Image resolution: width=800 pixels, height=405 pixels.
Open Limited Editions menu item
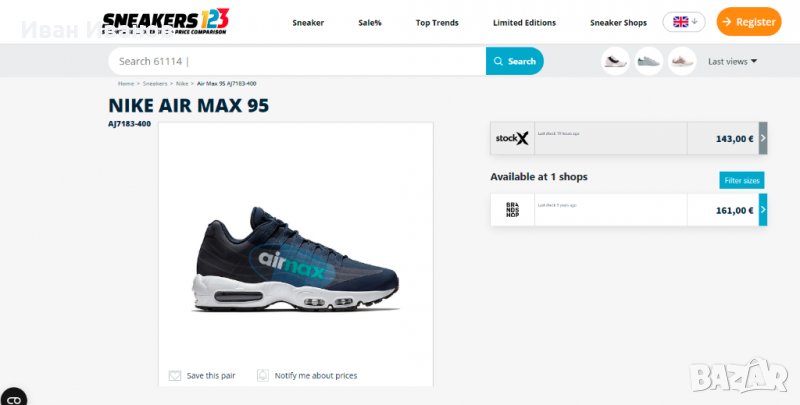click(x=524, y=22)
